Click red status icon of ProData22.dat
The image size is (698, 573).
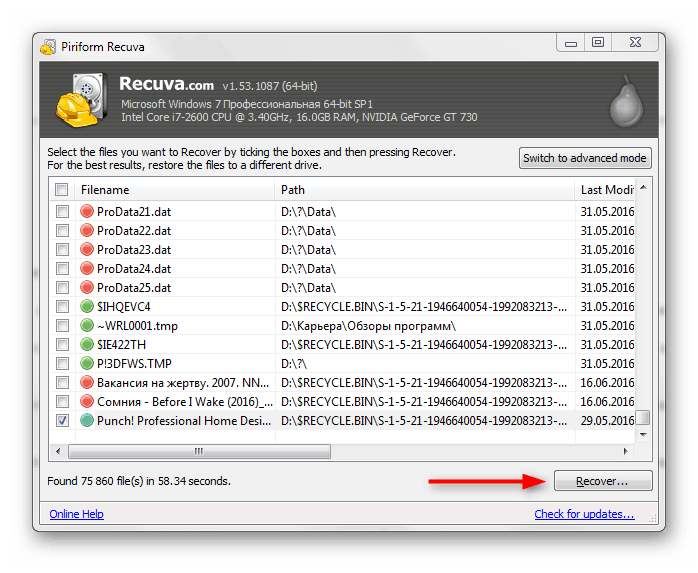pos(87,230)
